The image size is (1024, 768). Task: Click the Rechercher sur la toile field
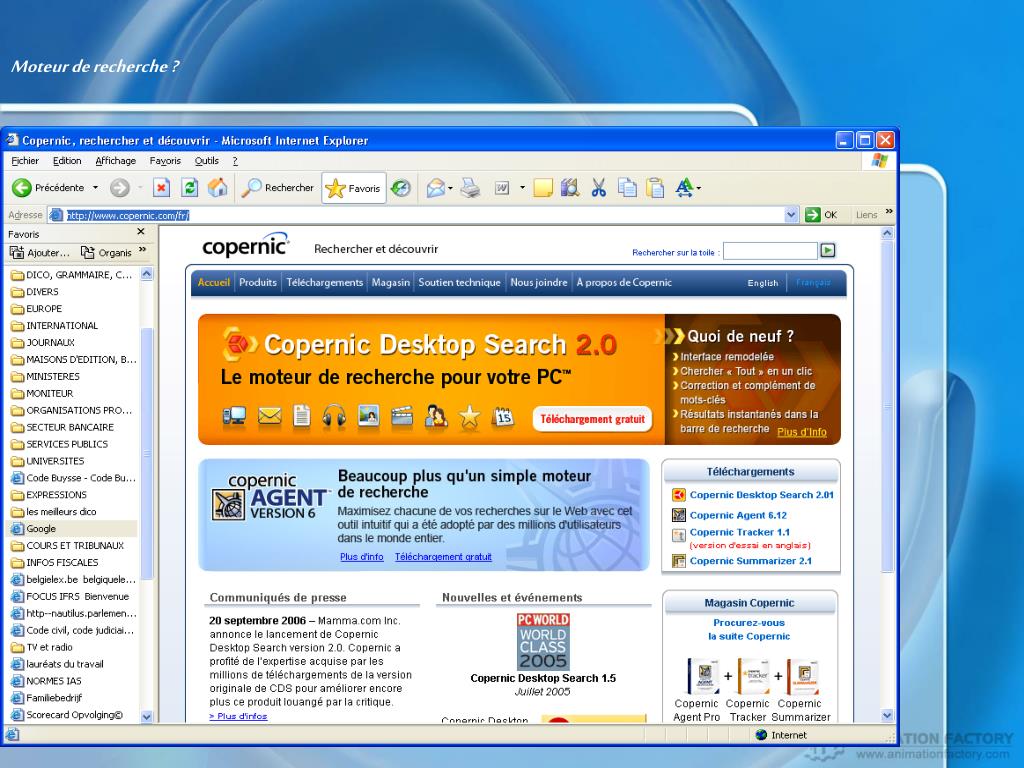click(x=770, y=251)
